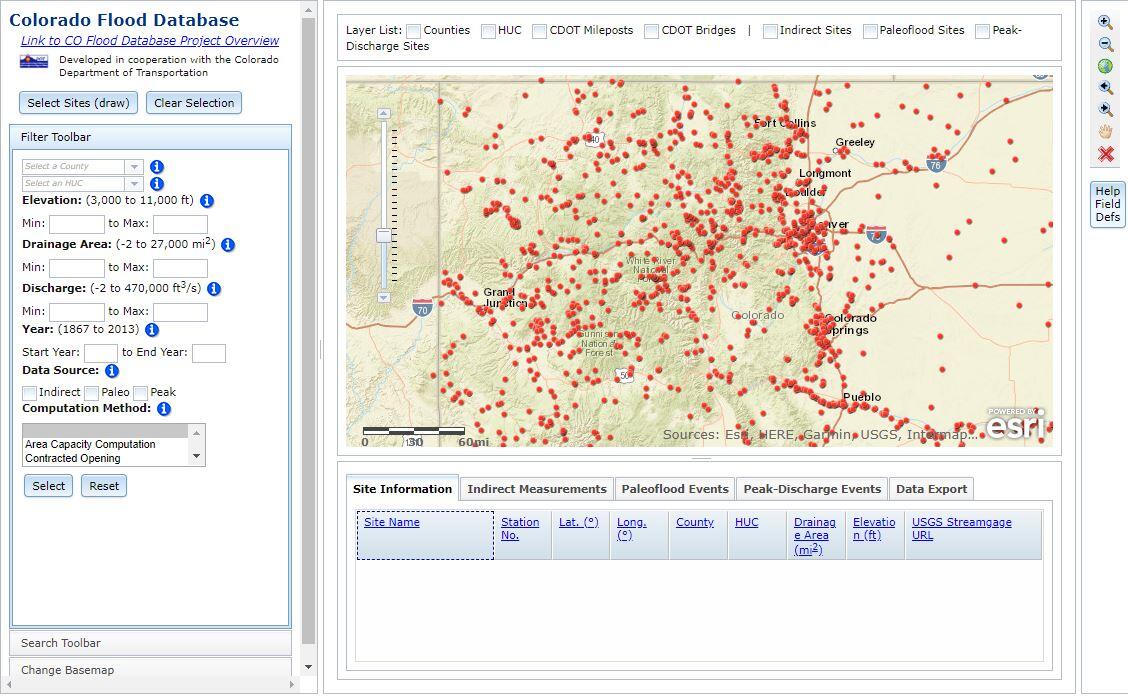Toggle Peak-Discharge Sites layer checkbox

click(982, 31)
